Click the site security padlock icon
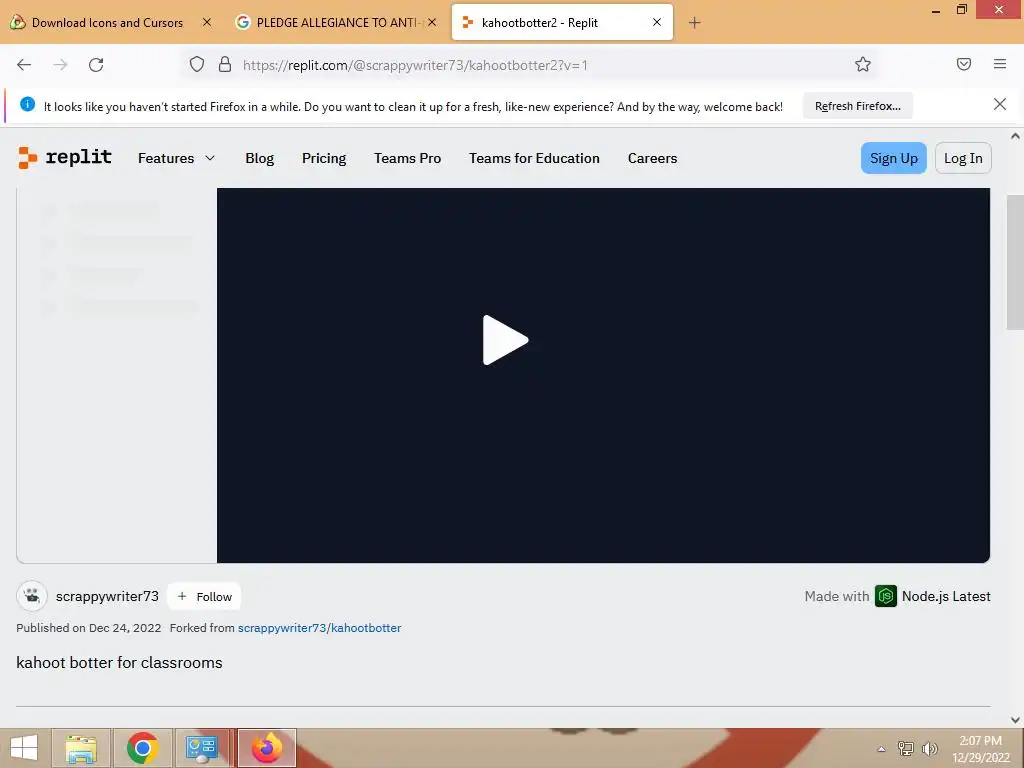 (225, 64)
